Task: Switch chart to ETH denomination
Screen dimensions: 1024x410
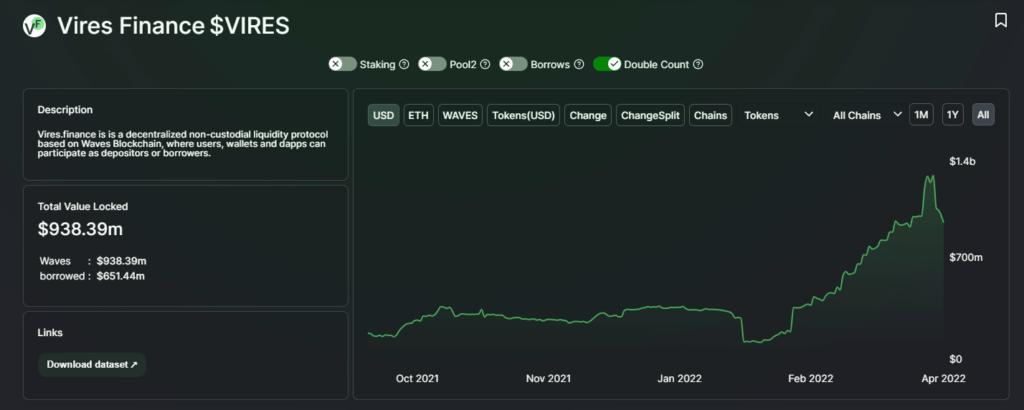Action: point(418,115)
